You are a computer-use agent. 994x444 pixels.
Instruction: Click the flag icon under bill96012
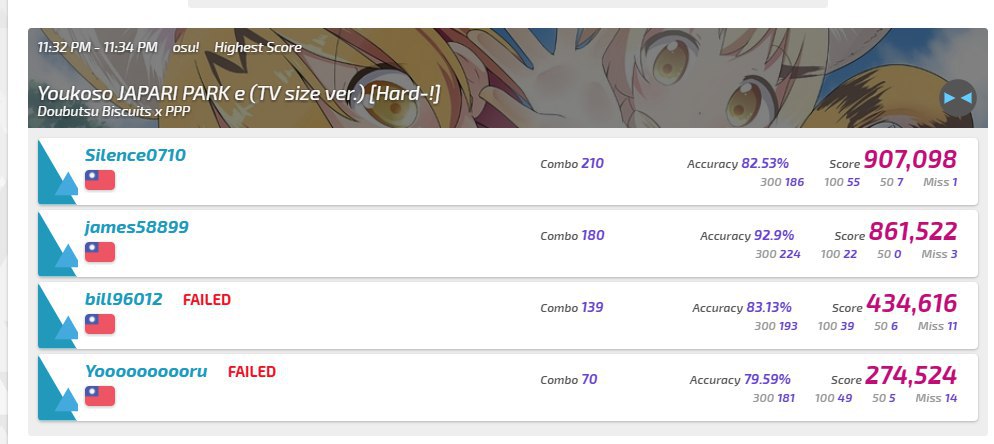tap(99, 324)
